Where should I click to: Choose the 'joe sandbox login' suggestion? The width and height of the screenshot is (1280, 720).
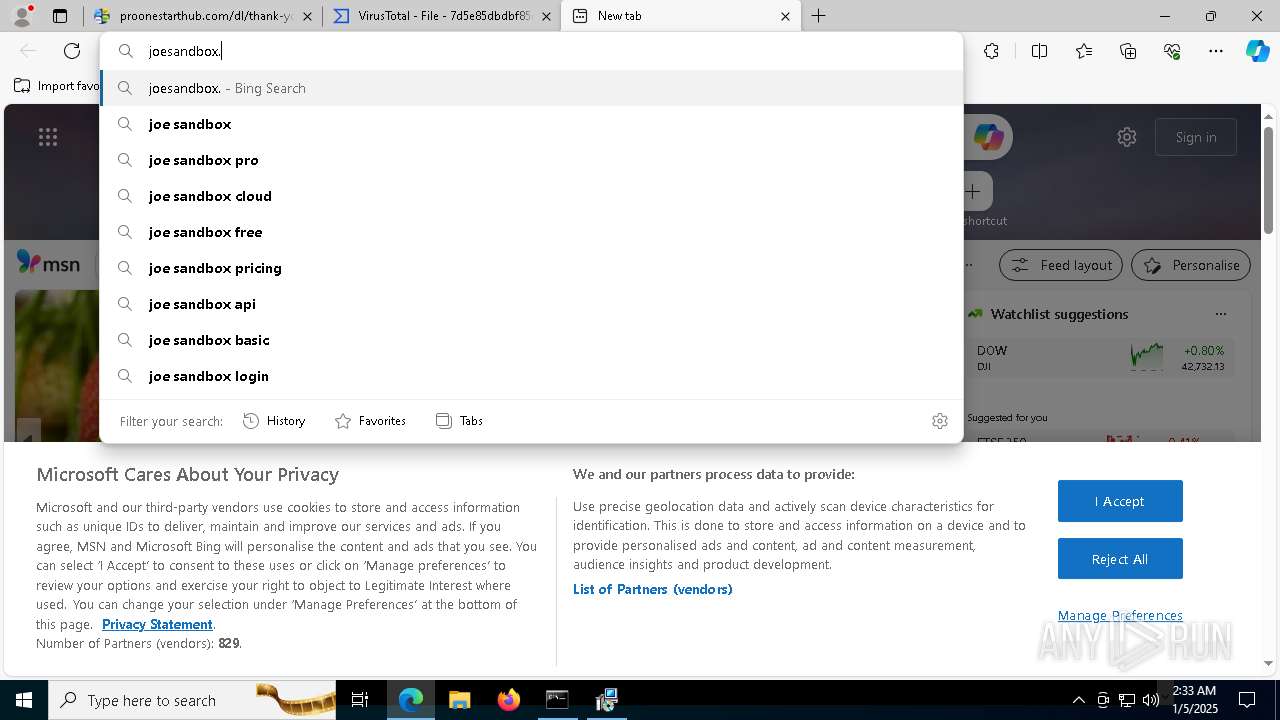pos(531,376)
